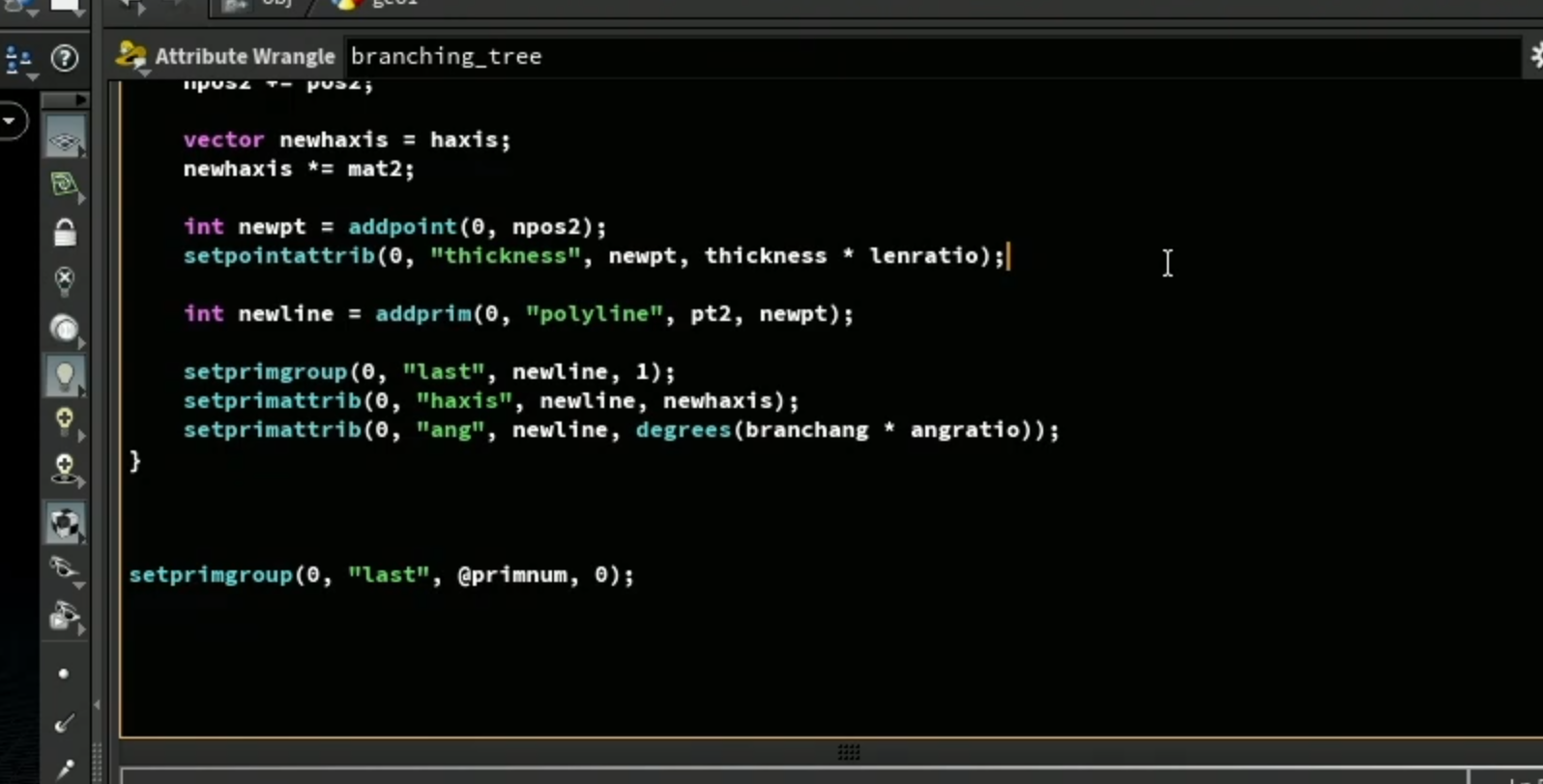Click the Attribute Wrangle node icon

[x=131, y=56]
